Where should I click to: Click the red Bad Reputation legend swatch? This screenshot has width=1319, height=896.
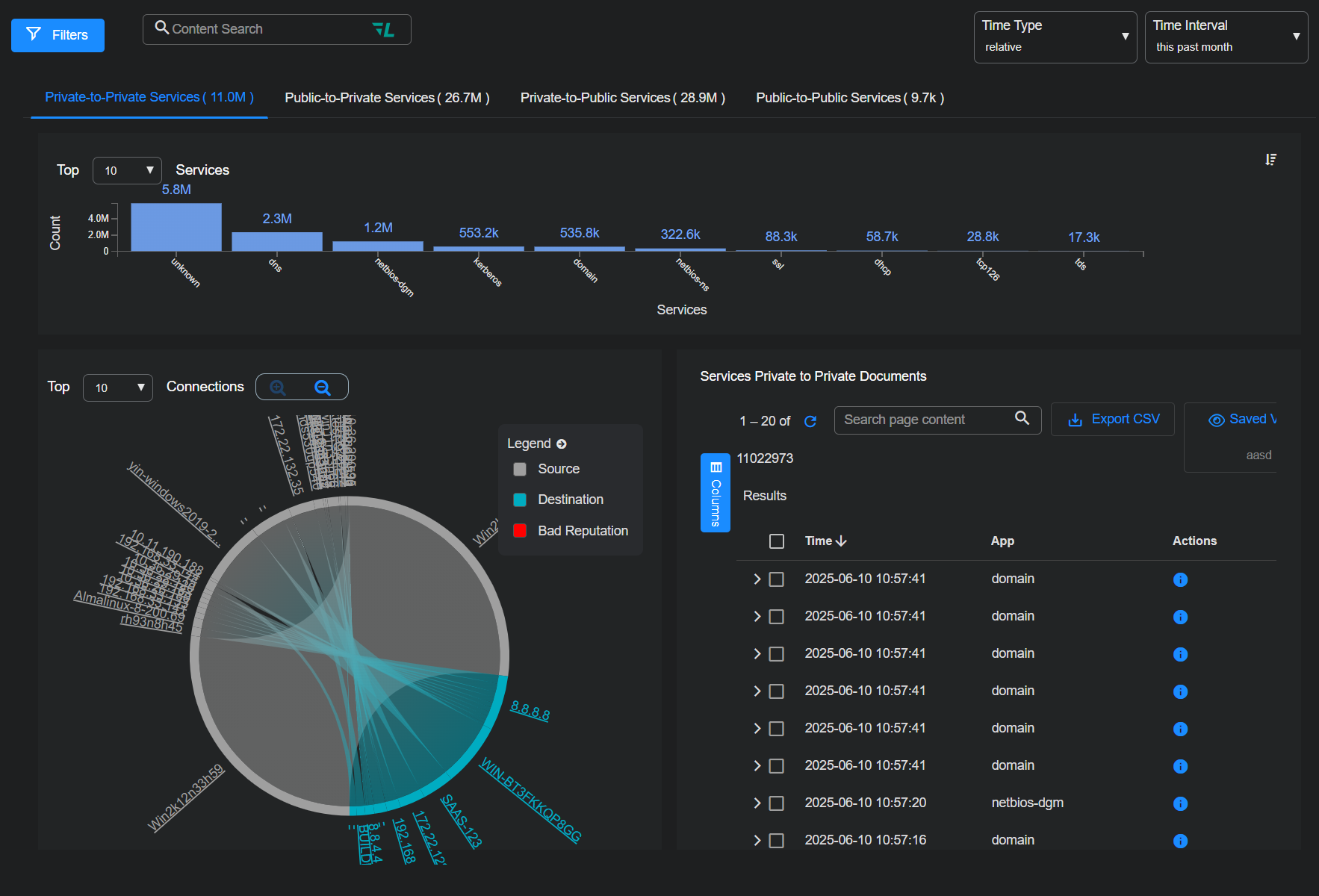pyautogui.click(x=520, y=531)
